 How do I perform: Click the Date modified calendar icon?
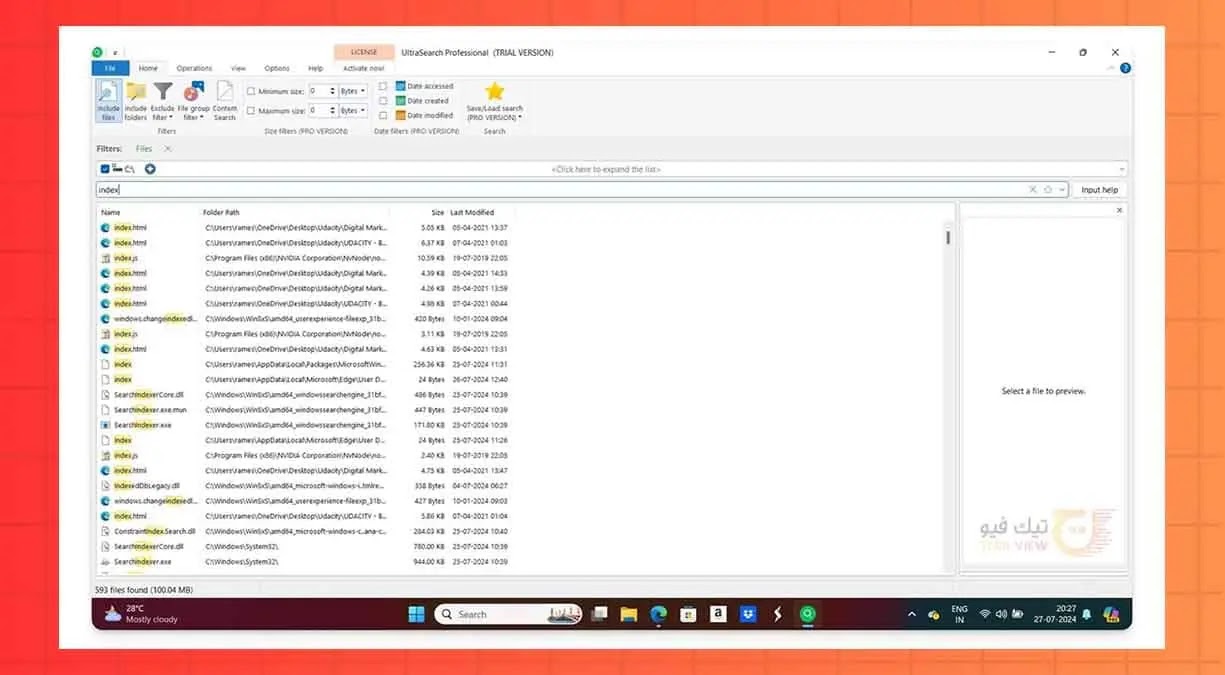400,115
